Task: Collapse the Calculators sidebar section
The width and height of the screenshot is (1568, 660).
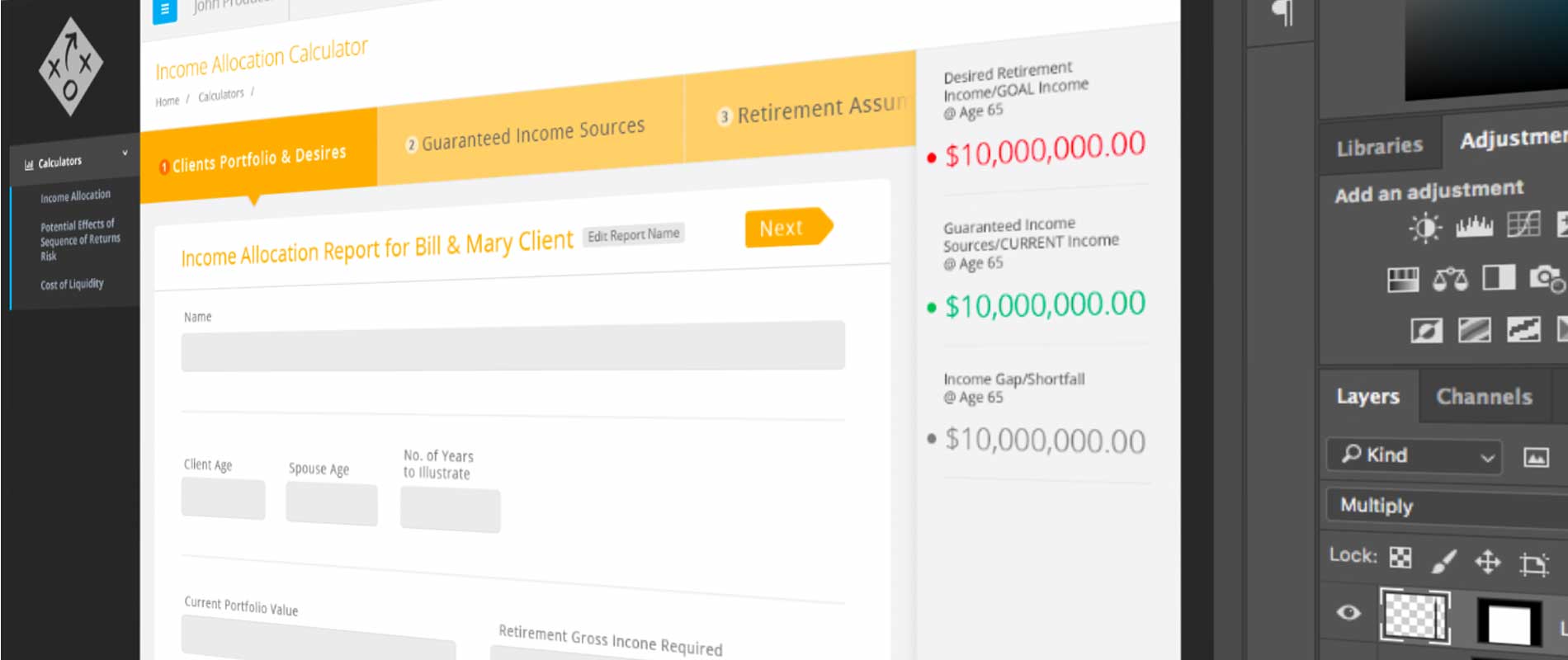Action: 125,153
